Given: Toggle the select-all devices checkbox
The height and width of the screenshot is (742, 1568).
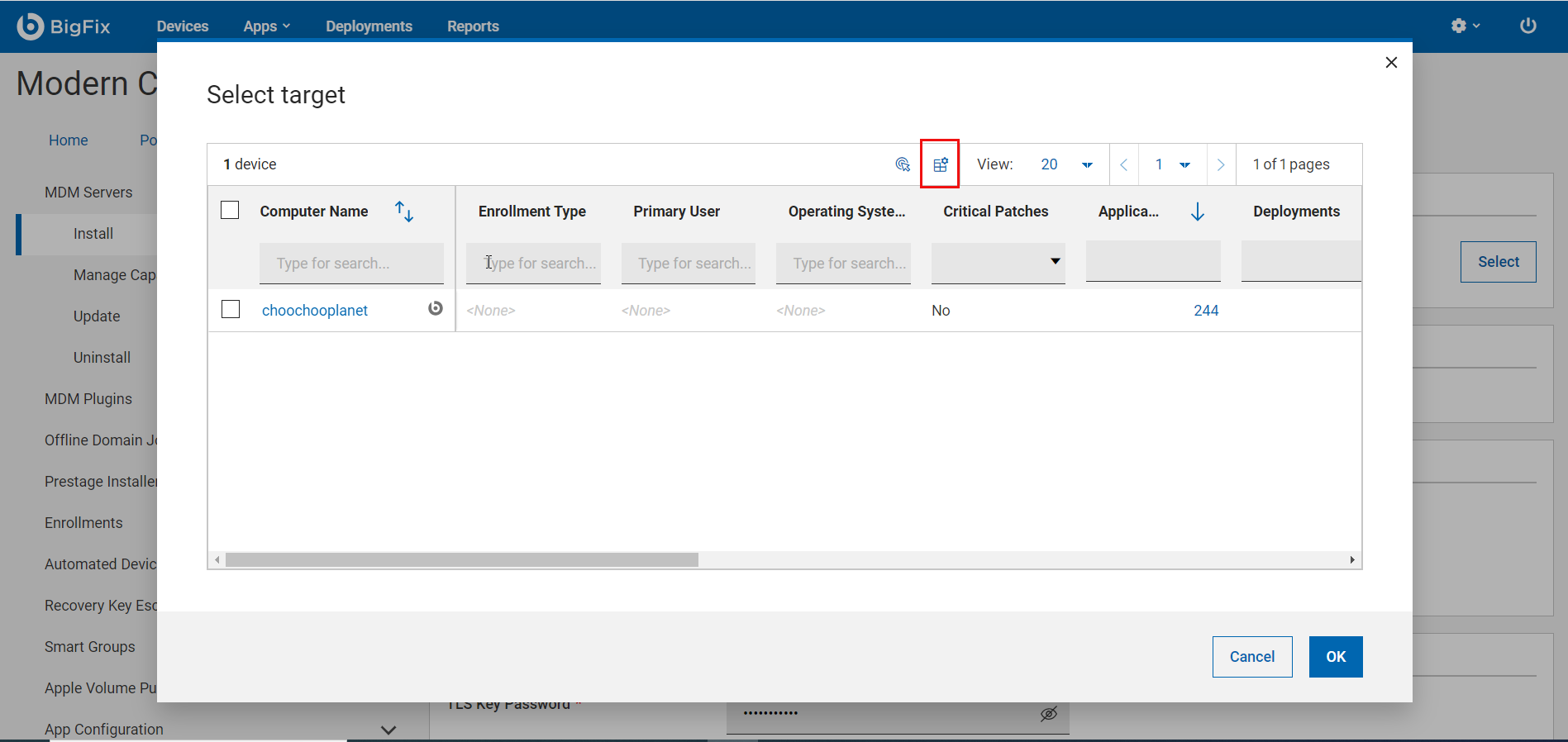Looking at the screenshot, I should (x=230, y=211).
